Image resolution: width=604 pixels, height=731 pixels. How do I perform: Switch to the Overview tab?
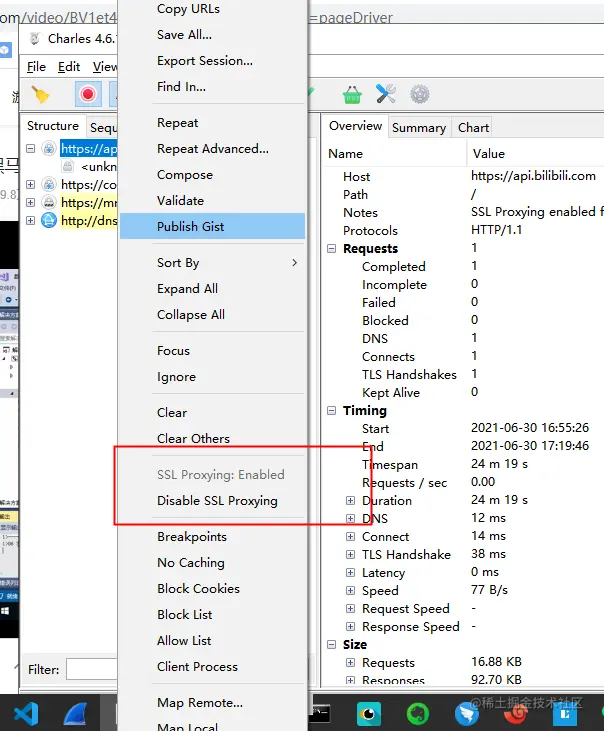(355, 126)
